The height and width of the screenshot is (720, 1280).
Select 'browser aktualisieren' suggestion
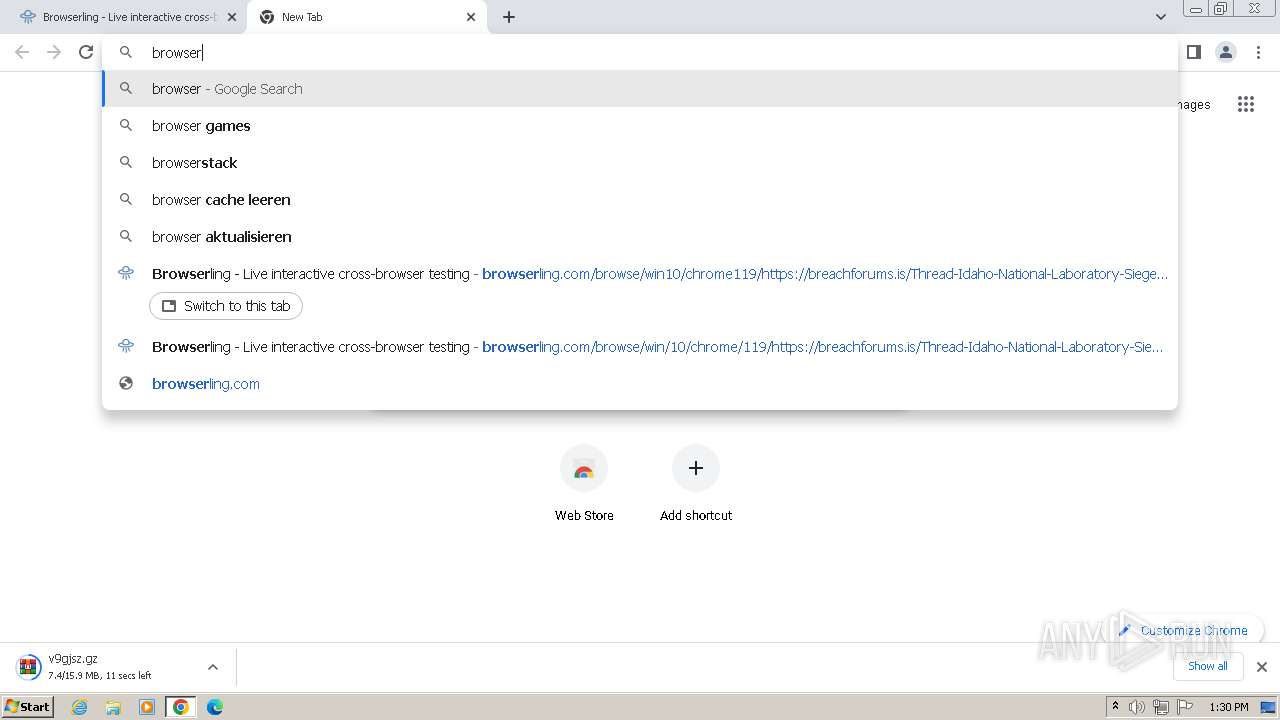(x=640, y=237)
